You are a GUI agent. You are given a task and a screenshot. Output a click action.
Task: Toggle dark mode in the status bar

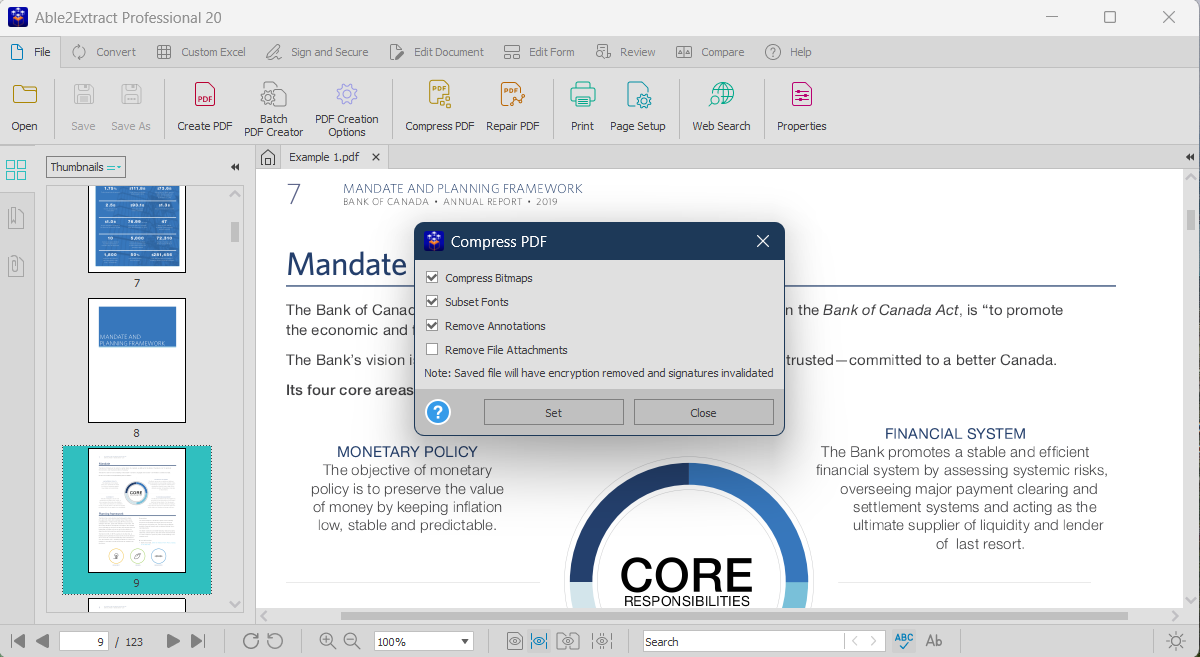click(x=1176, y=641)
